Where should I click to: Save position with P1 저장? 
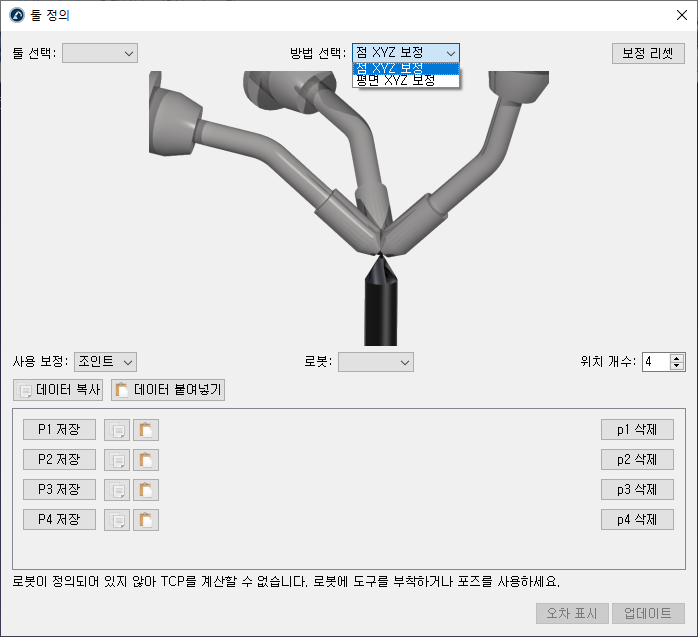[x=59, y=430]
